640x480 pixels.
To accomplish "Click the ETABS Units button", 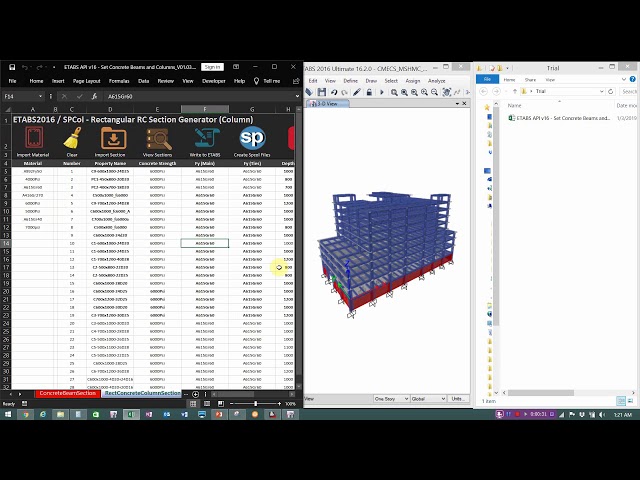I will click(x=458, y=399).
